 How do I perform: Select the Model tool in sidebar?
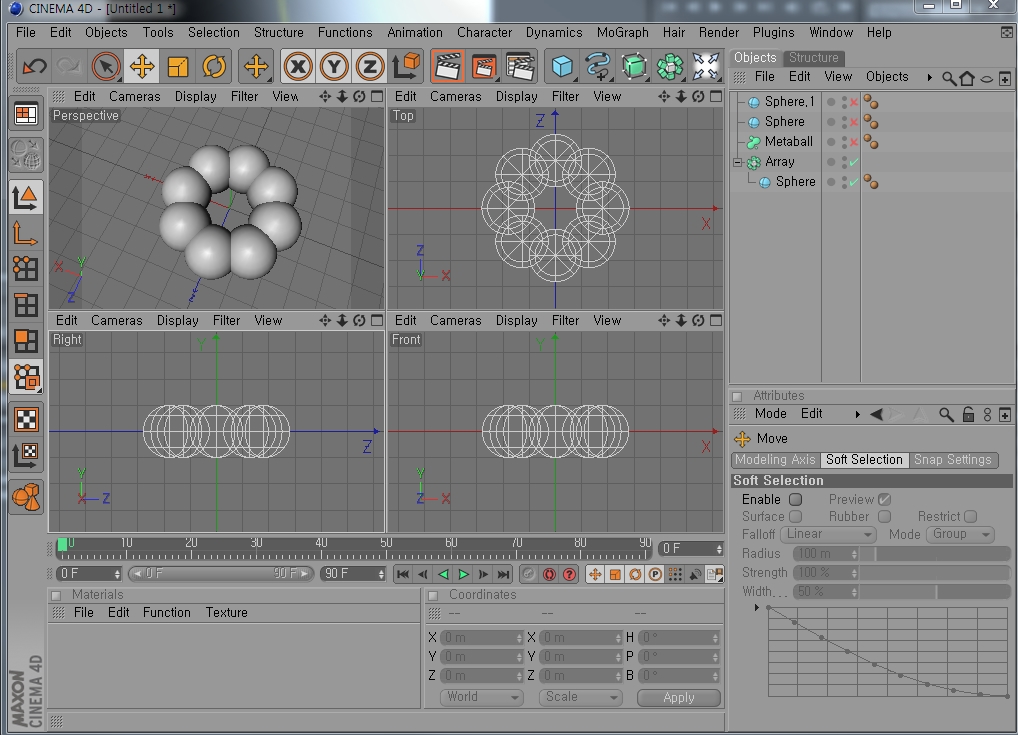[25, 197]
